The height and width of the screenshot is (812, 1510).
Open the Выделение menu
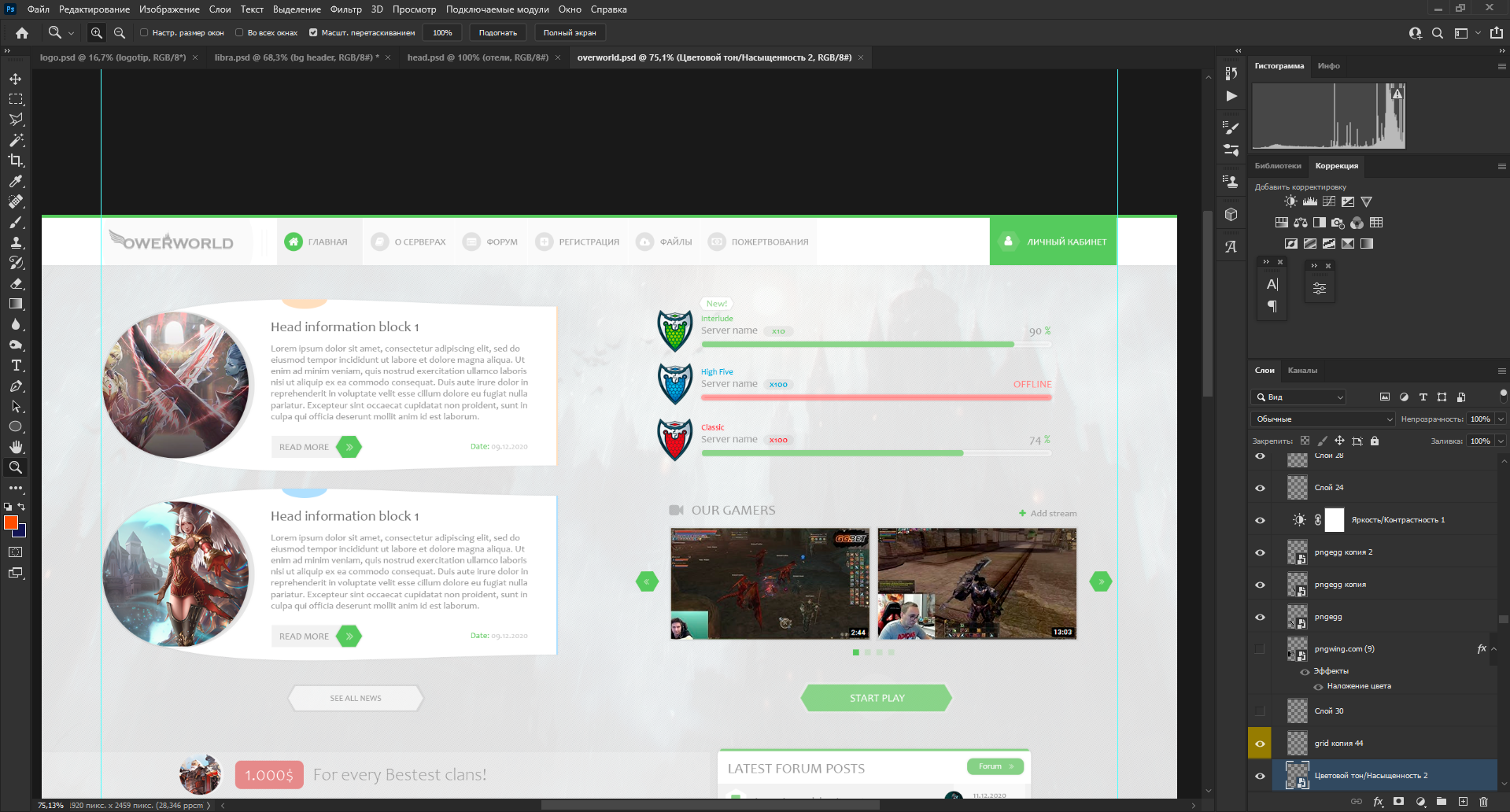pyautogui.click(x=297, y=9)
